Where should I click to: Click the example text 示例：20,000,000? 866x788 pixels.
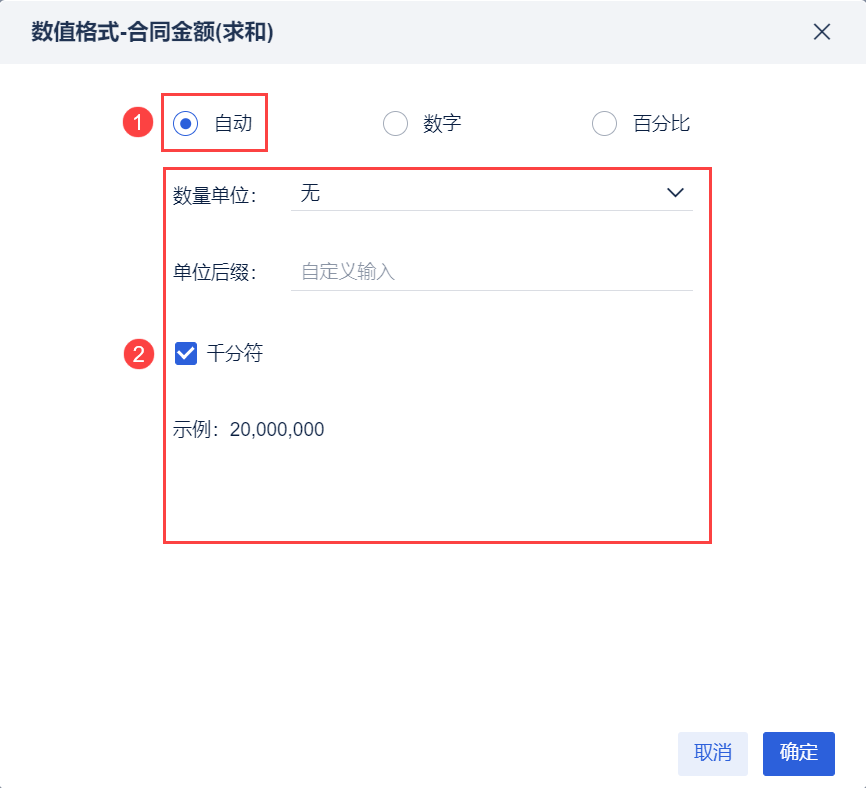(249, 430)
